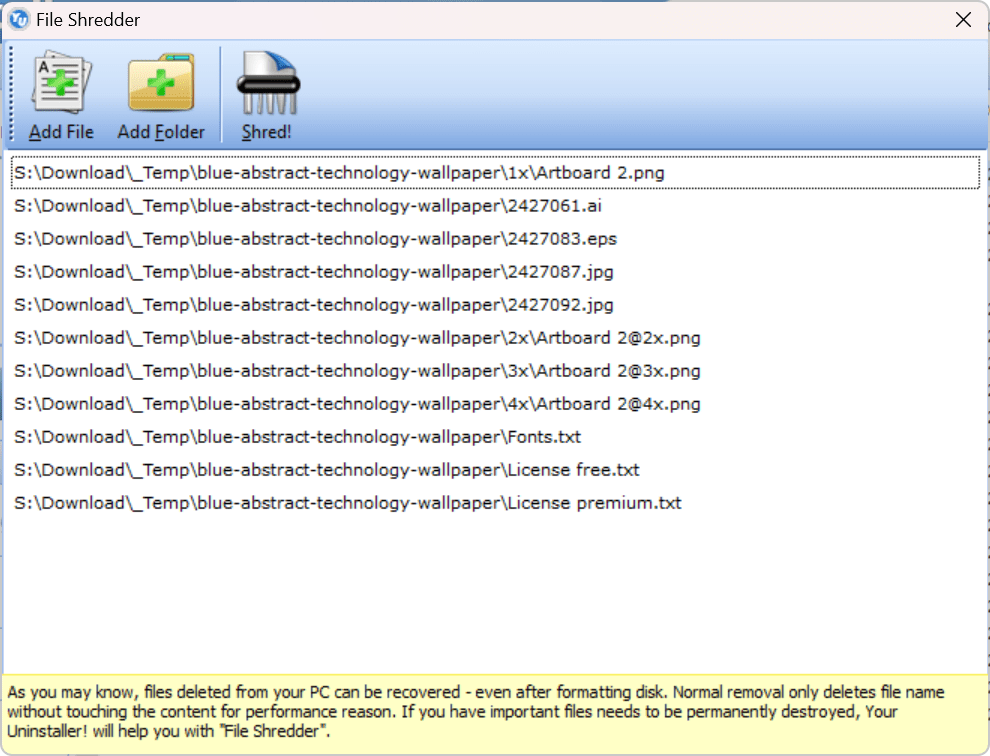The image size is (990, 756).
Task: Select the 1x\Artboard 2.png file entry
Action: pos(339,173)
